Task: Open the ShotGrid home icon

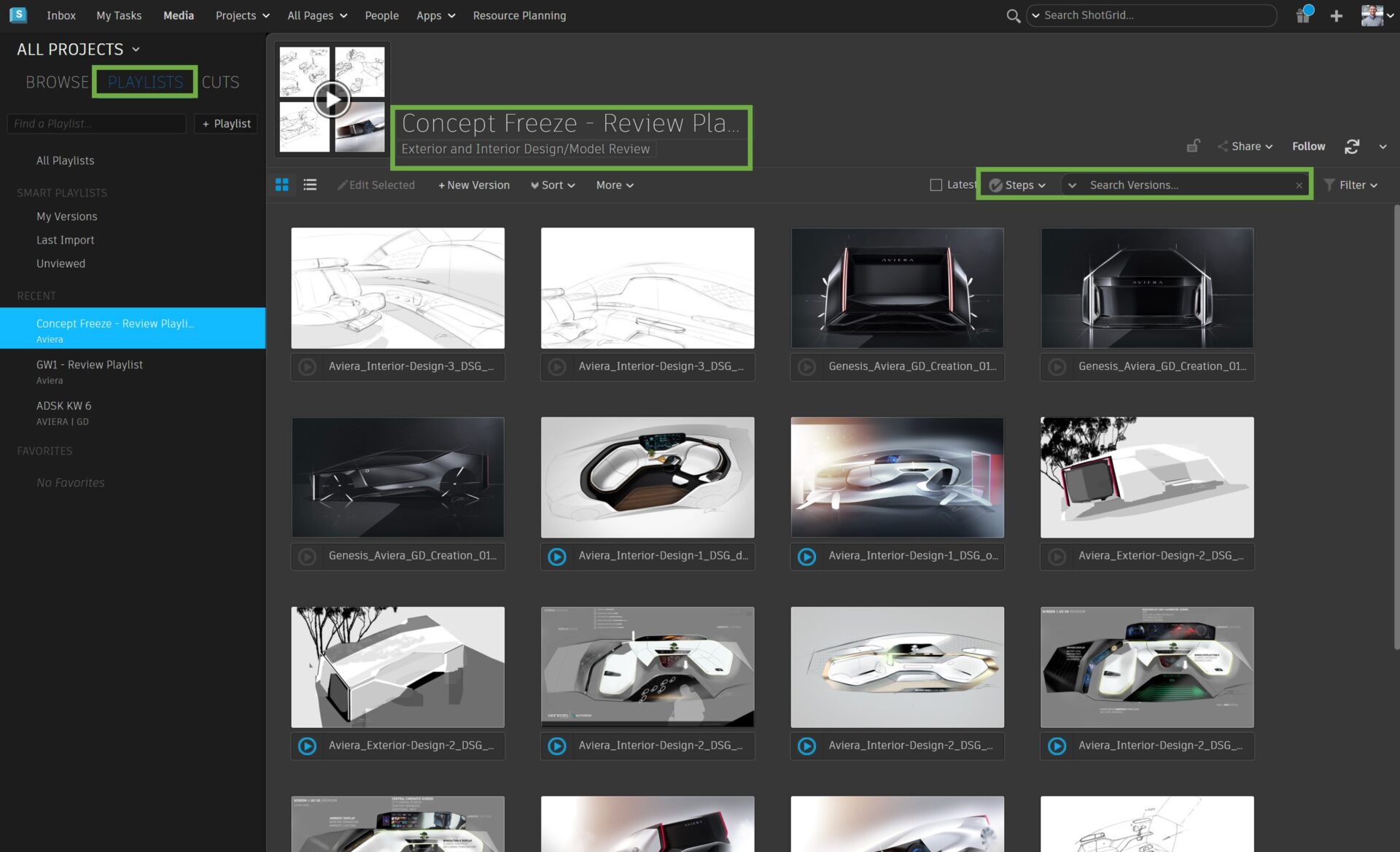Action: tap(18, 15)
